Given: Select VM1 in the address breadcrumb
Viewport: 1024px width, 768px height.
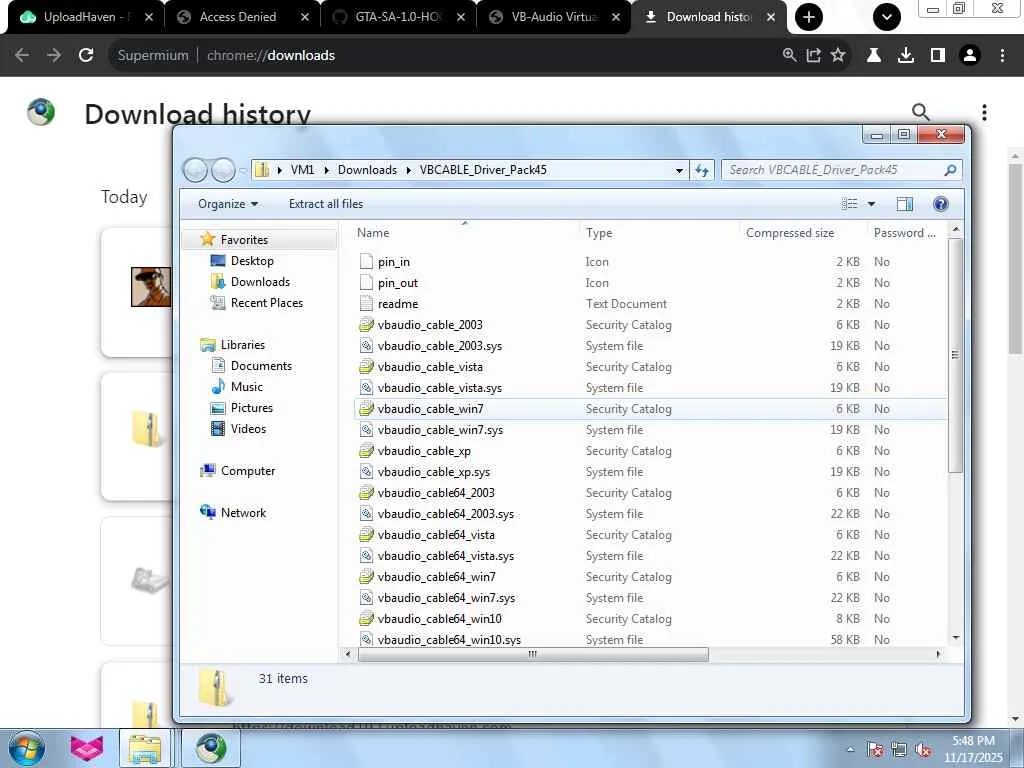Looking at the screenshot, I should click(x=302, y=170).
